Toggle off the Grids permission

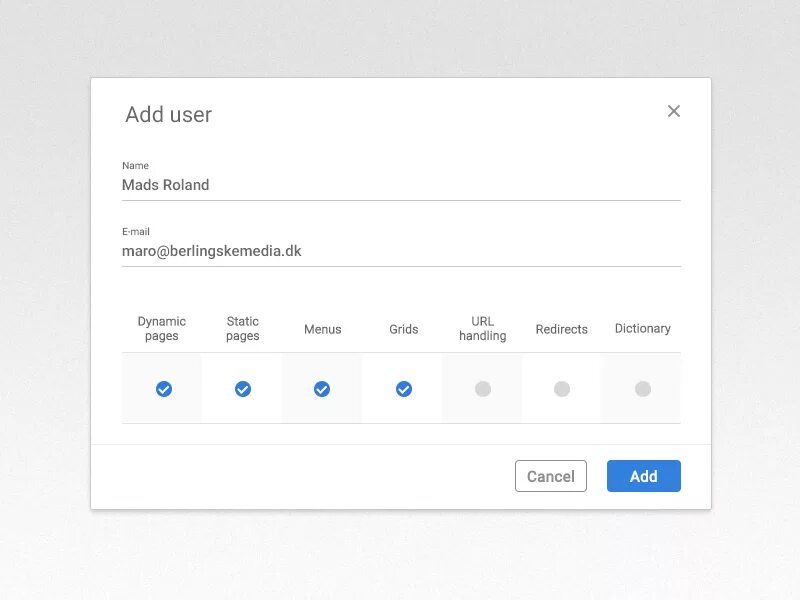404,389
